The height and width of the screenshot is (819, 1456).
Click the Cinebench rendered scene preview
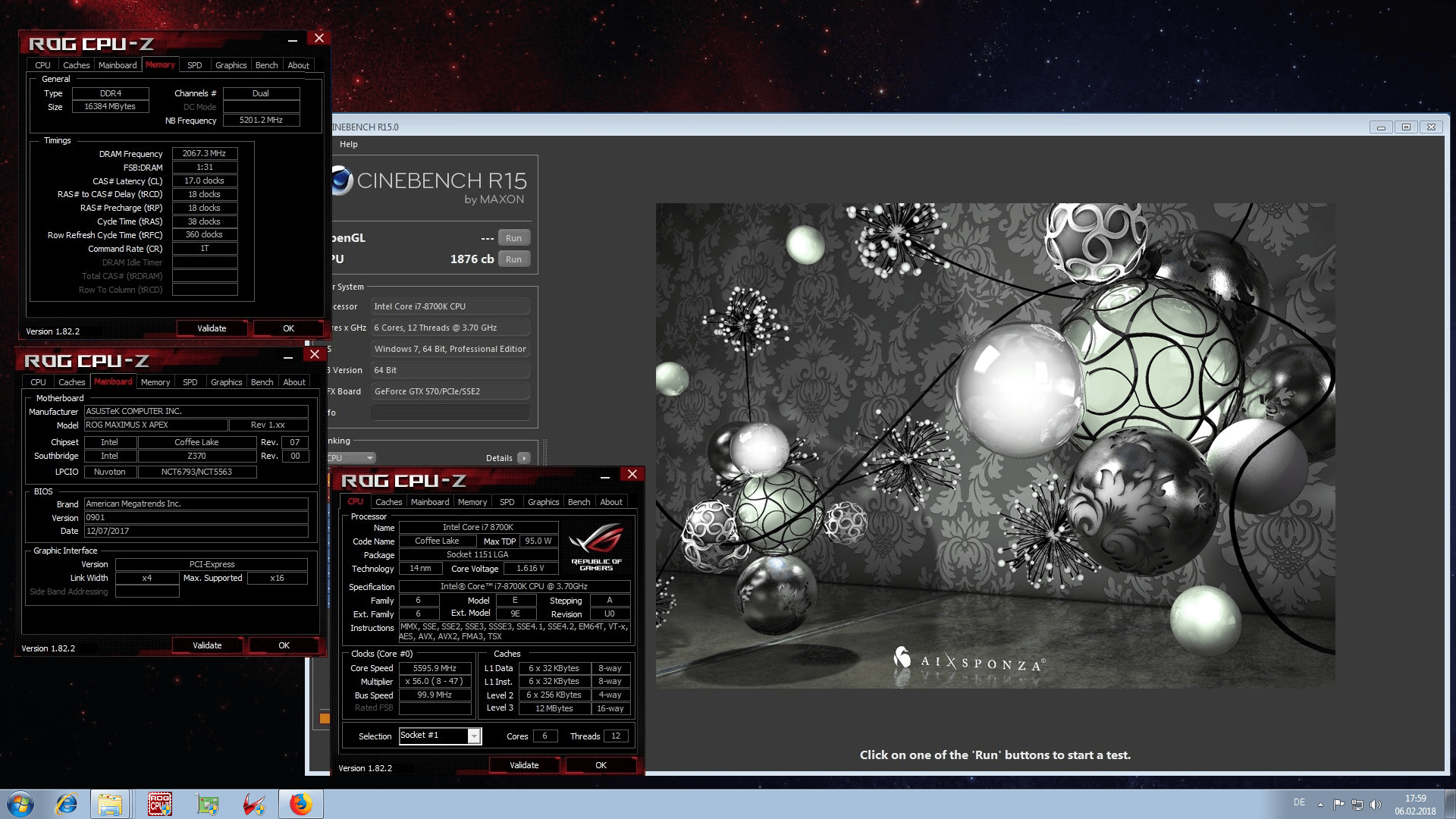click(995, 446)
